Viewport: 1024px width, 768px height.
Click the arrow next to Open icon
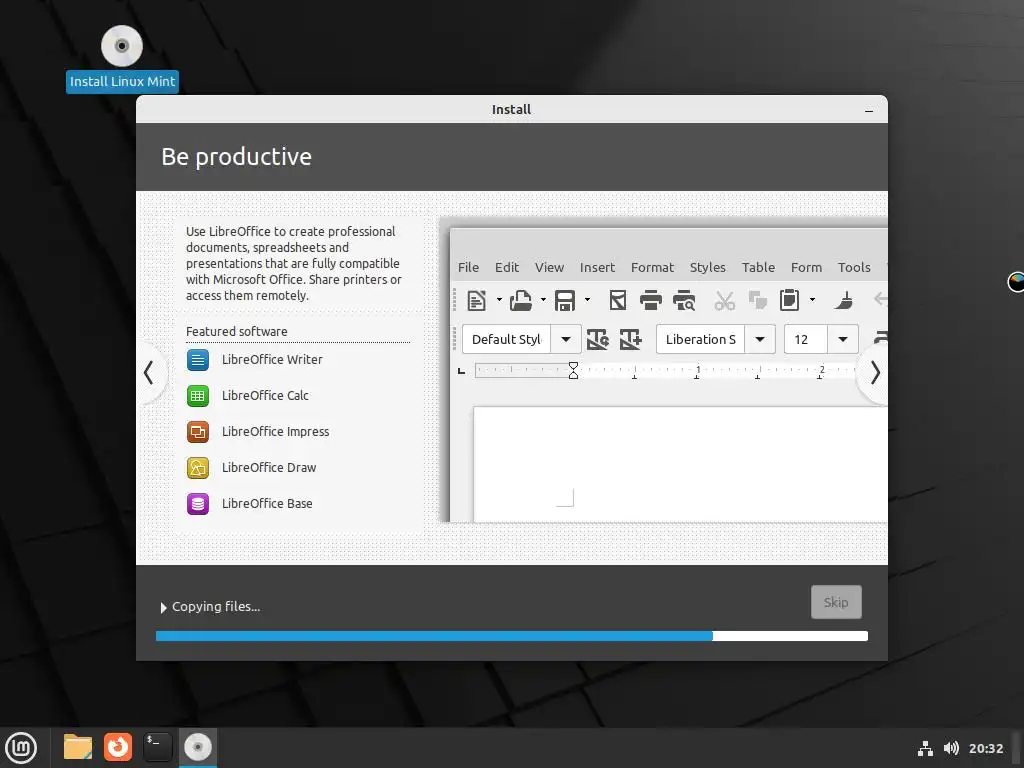[x=543, y=300]
